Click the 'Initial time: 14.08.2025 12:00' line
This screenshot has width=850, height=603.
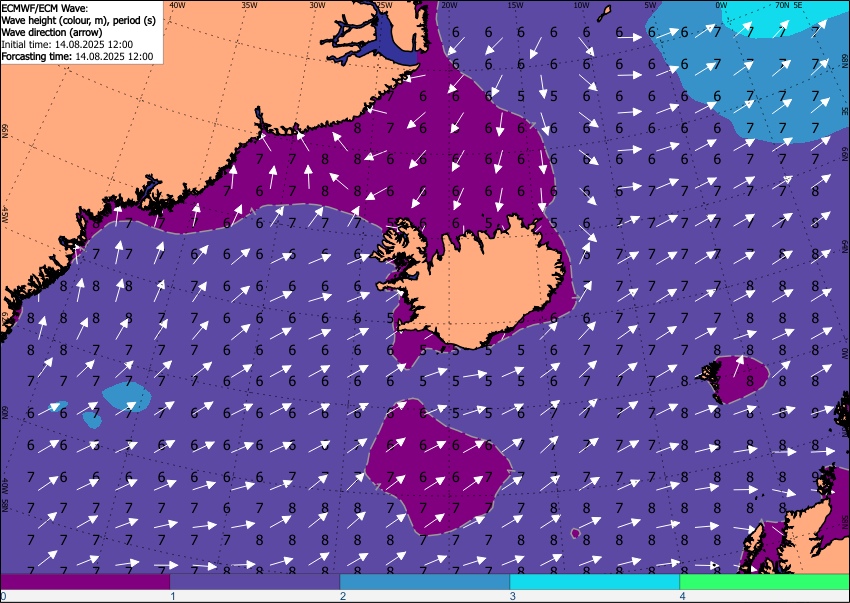67,44
